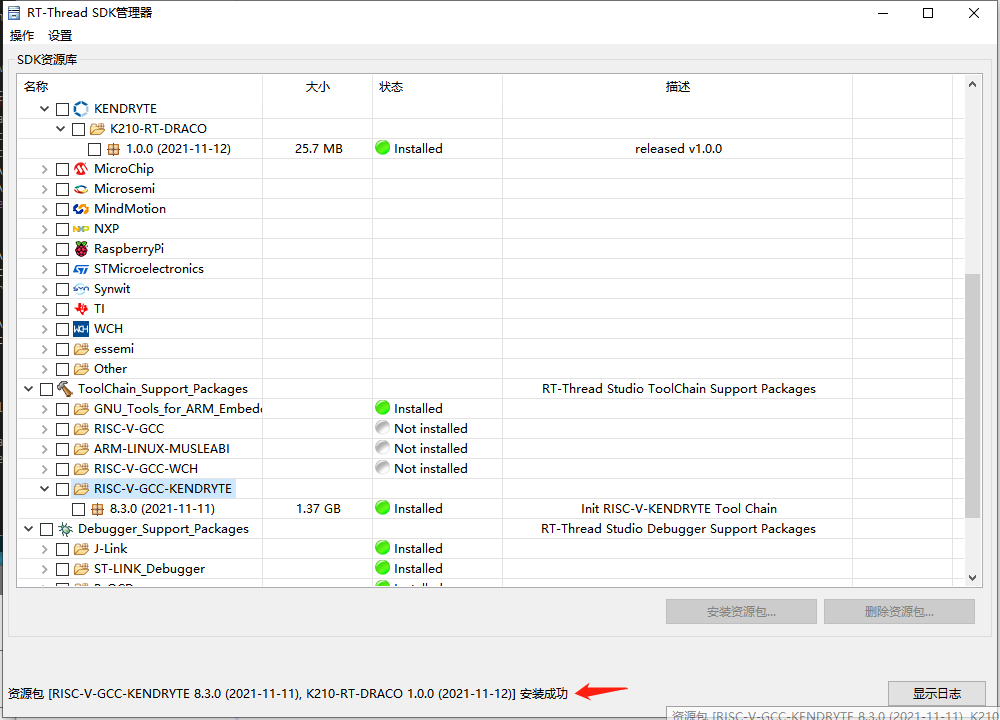This screenshot has height=720, width=1000.
Task: Click the WCH logo icon
Action: [81, 329]
